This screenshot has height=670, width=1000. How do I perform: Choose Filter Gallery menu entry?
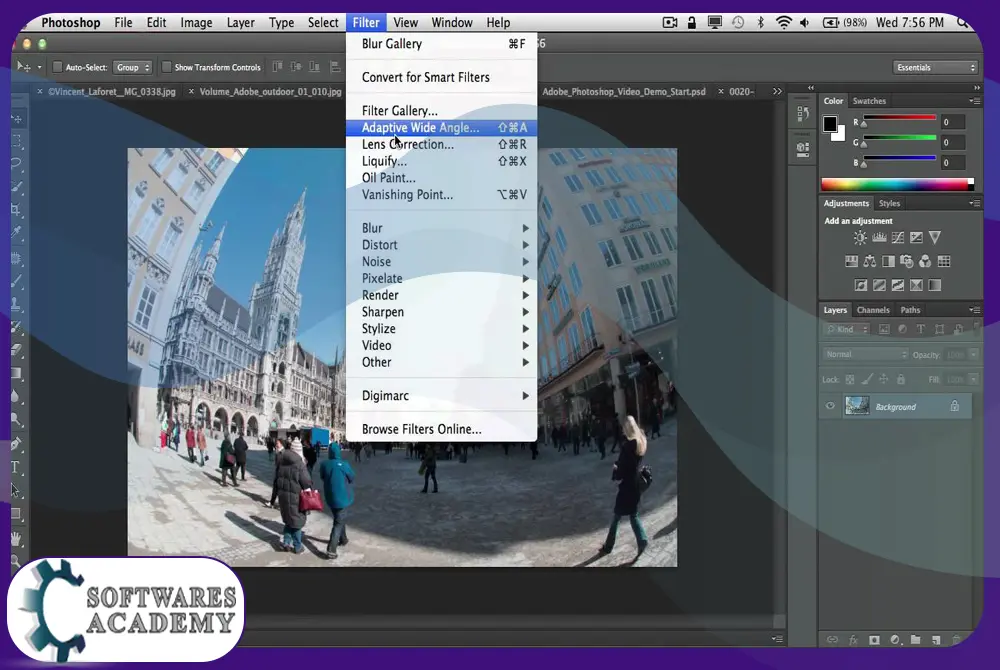442,111
